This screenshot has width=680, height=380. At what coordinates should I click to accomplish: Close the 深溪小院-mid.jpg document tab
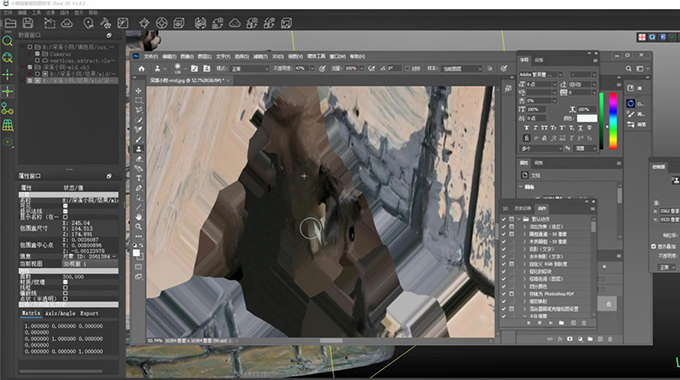228,80
